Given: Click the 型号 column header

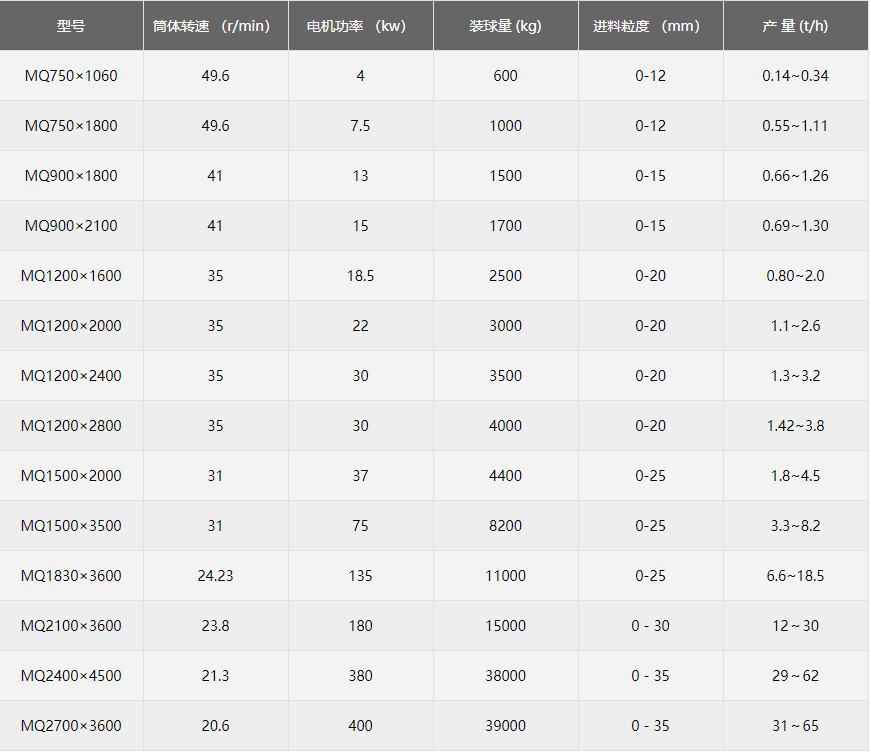Looking at the screenshot, I should click(x=71, y=26).
